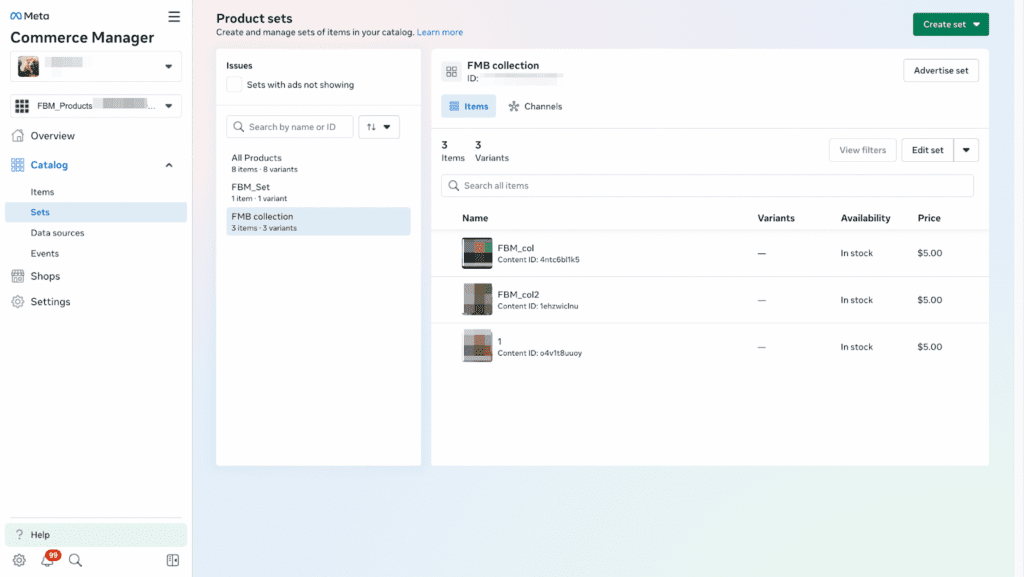
Task: Select the FMB collection set
Action: click(x=318, y=221)
